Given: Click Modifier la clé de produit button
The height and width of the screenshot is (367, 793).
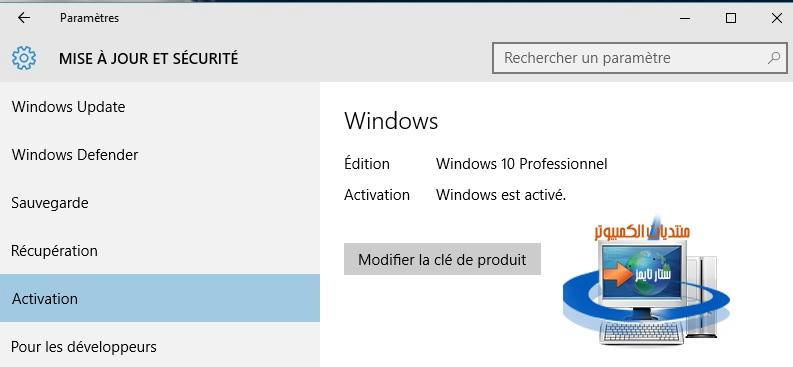Looking at the screenshot, I should pos(442,259).
